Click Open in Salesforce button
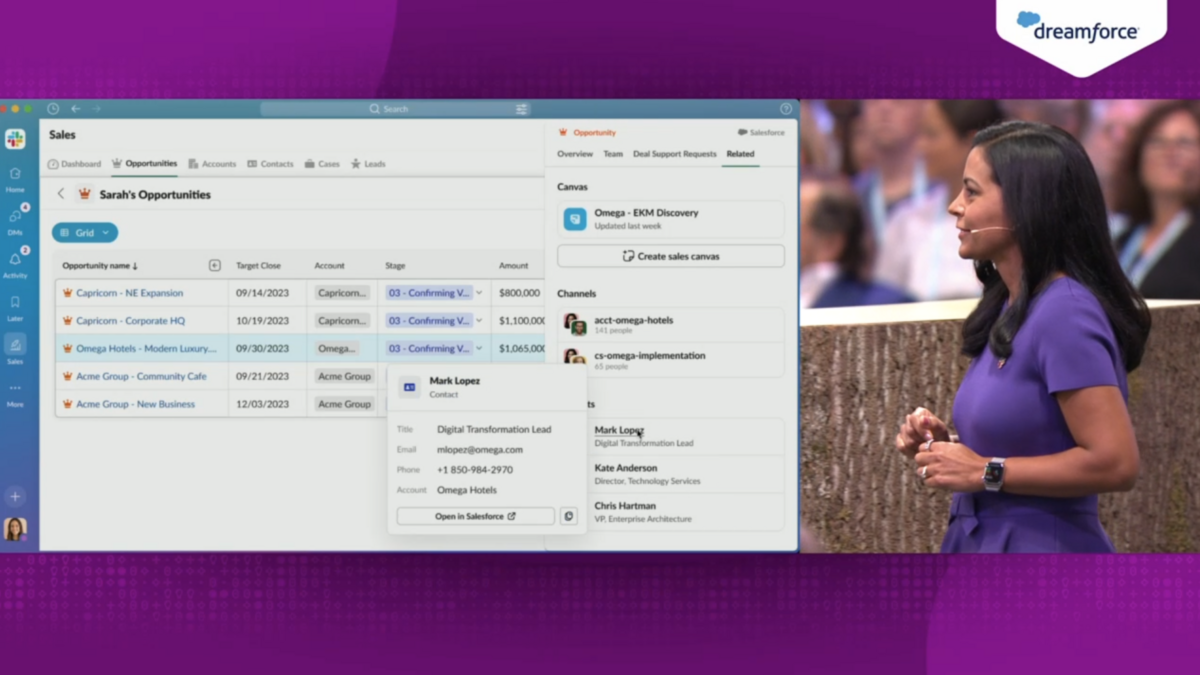Viewport: 1200px width, 675px height. [476, 517]
